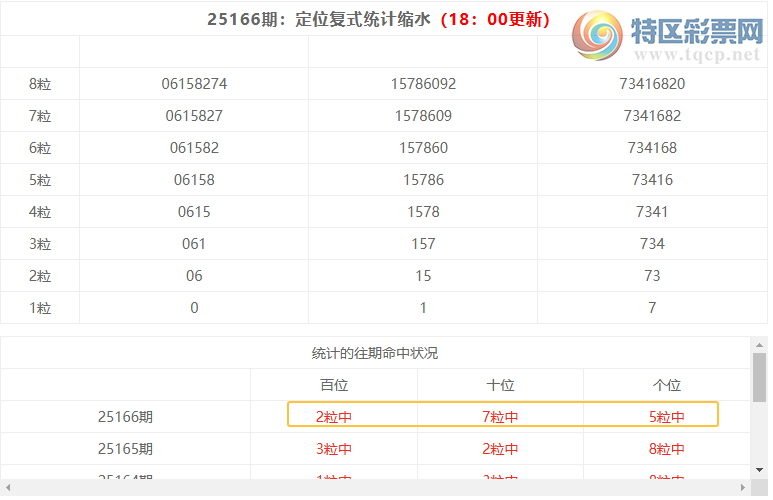Screen dimensions: 773x500
Task: Click the 百位 column header
Action: (x=334, y=385)
